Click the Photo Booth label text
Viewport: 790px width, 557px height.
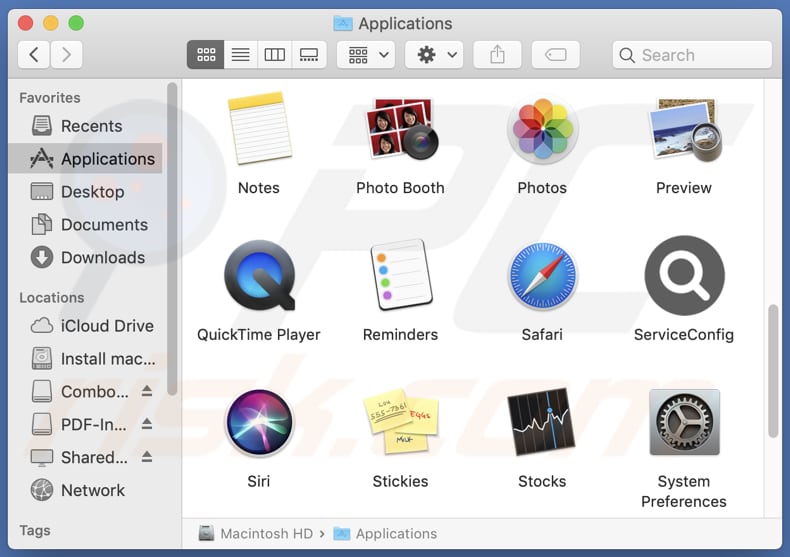click(x=401, y=188)
